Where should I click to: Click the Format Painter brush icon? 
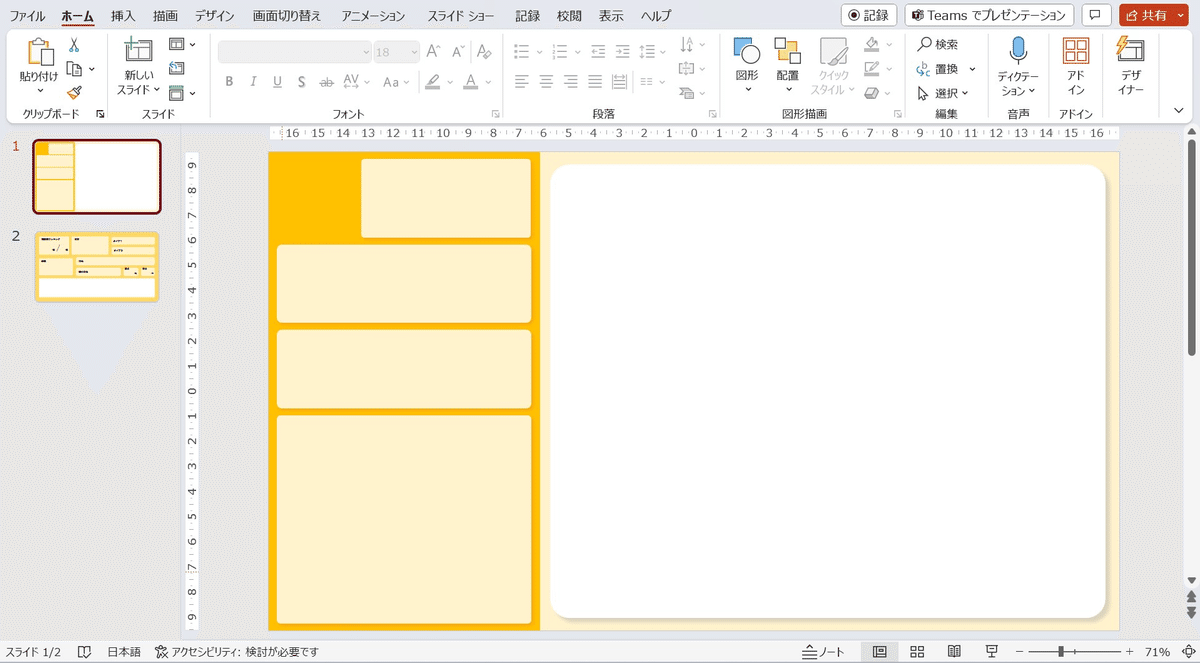pos(74,92)
